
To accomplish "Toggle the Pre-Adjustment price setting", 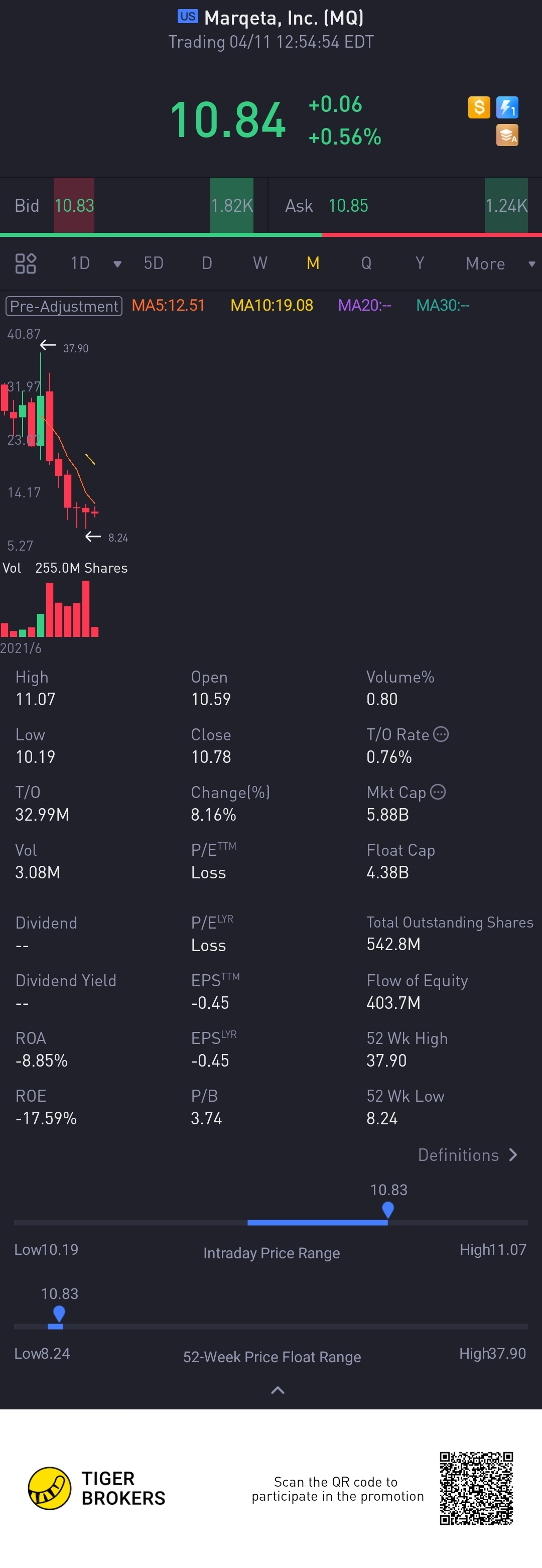I will pyautogui.click(x=64, y=306).
